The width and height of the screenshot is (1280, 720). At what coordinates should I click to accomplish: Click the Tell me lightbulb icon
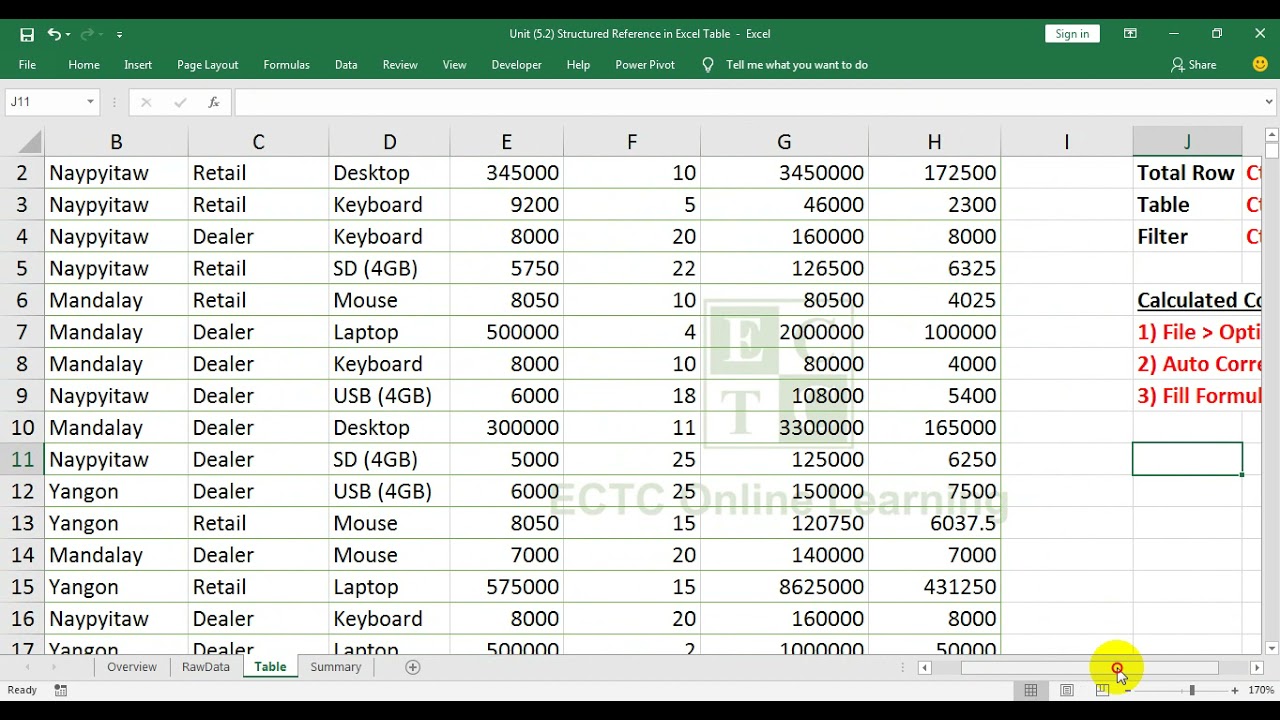tap(708, 65)
